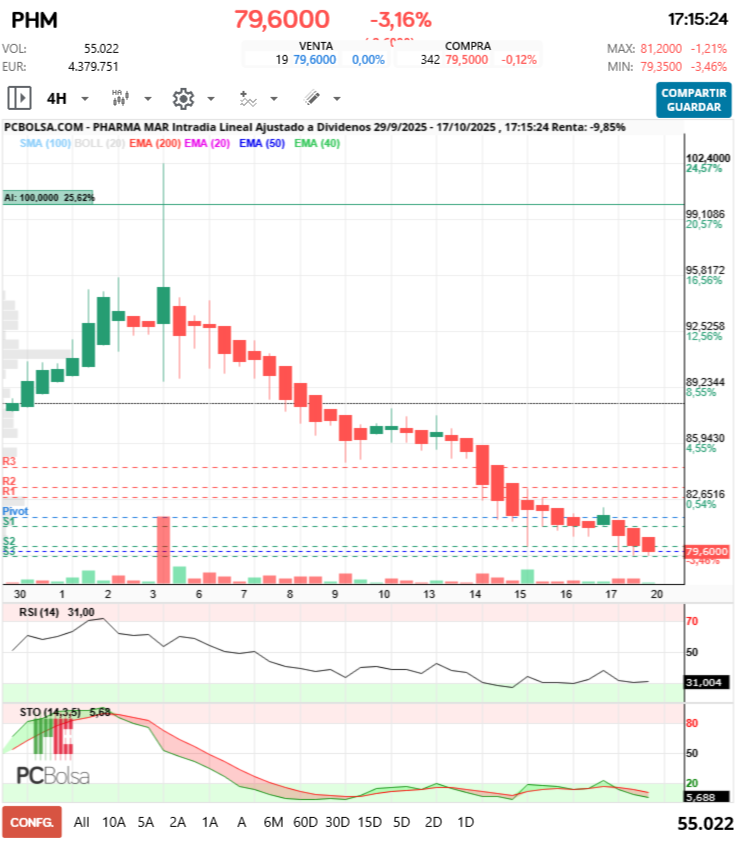Click the COMPARTIR GUARDAR button
Screen dimensions: 747x843
(x=694, y=100)
